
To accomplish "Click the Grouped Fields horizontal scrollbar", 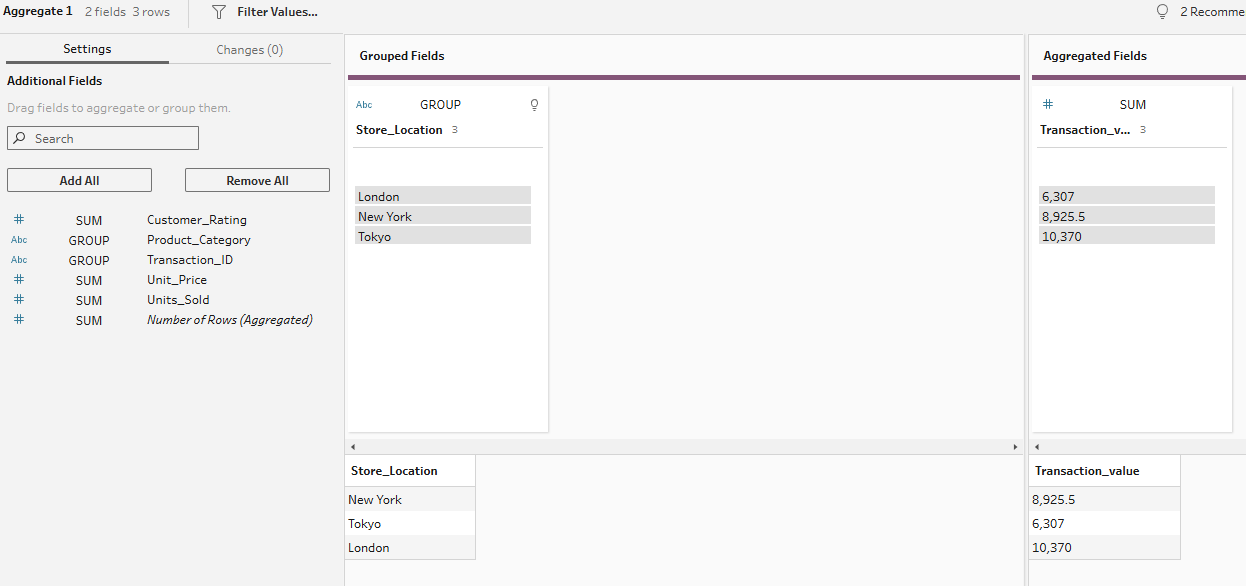I will pos(683,447).
